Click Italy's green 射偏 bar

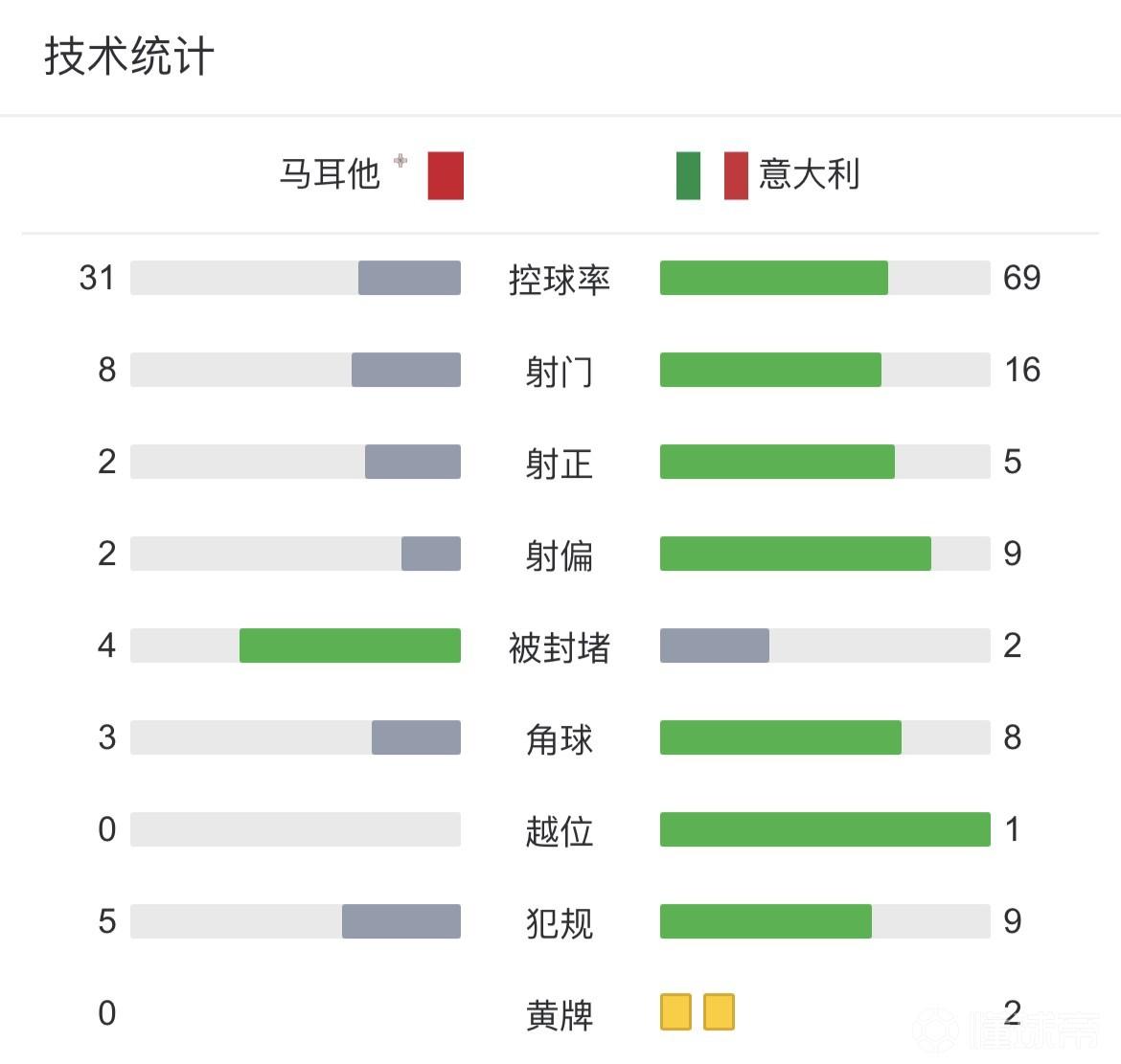point(795,554)
